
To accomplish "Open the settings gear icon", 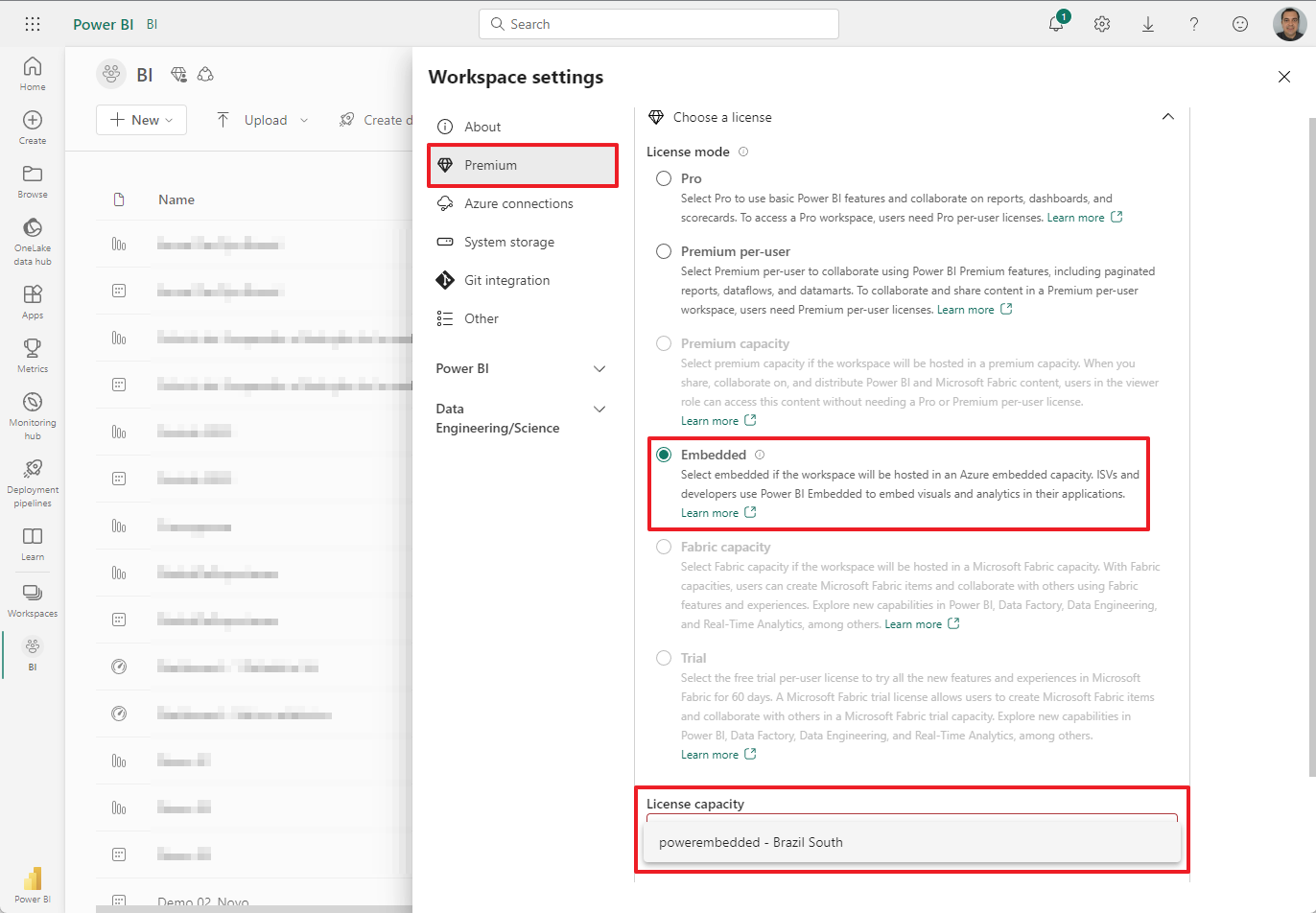I will [x=1102, y=24].
